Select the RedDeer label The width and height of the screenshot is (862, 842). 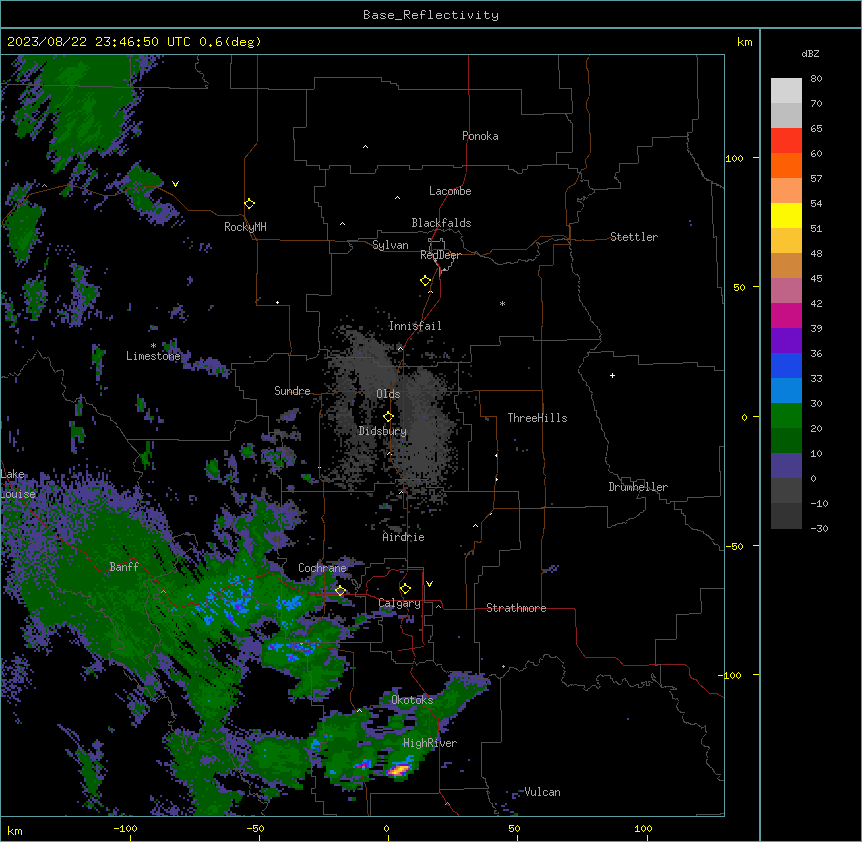(440, 255)
